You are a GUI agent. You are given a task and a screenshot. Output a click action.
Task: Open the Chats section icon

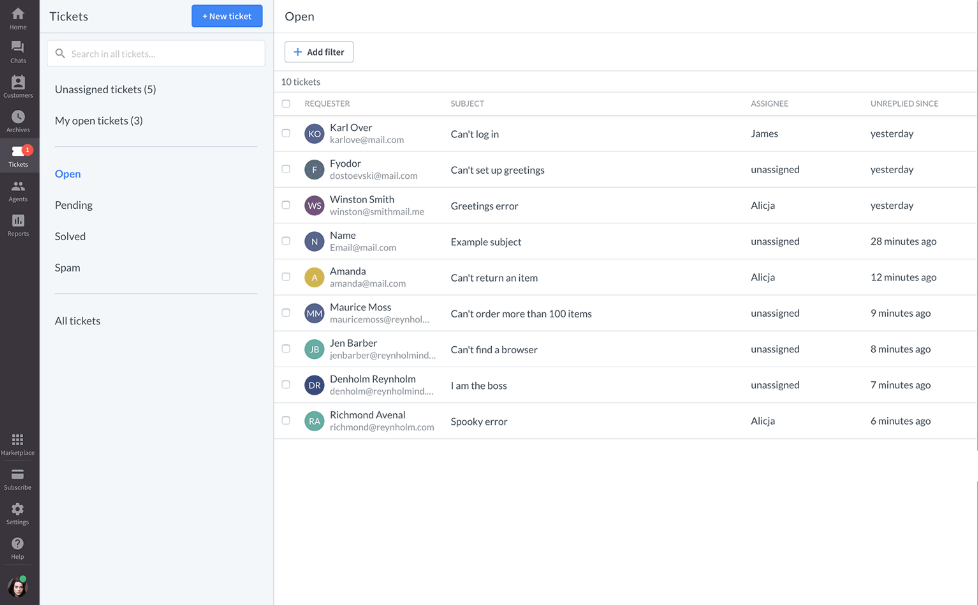tap(18, 50)
